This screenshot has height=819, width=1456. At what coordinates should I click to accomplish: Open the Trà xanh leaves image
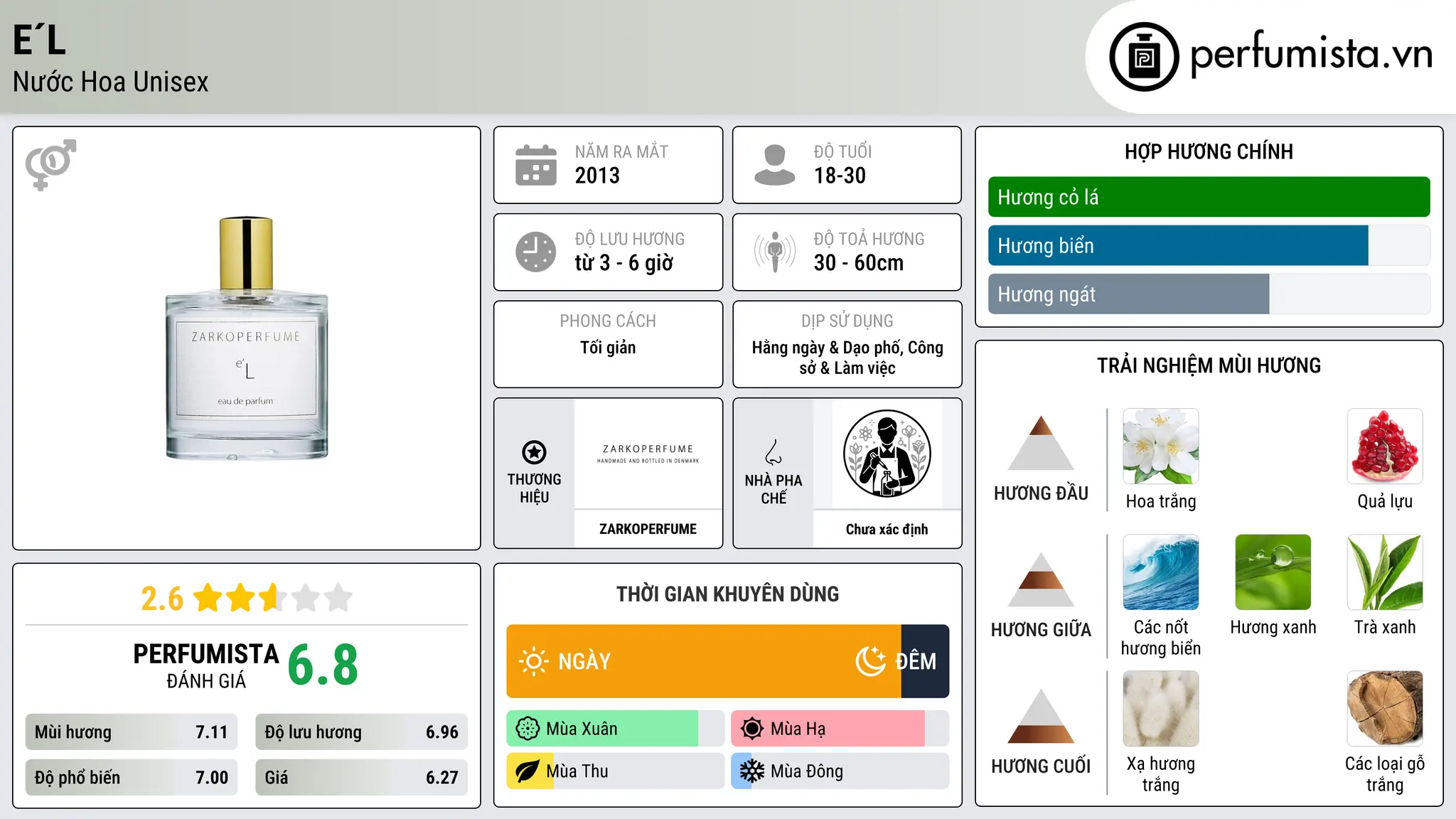click(x=1385, y=572)
